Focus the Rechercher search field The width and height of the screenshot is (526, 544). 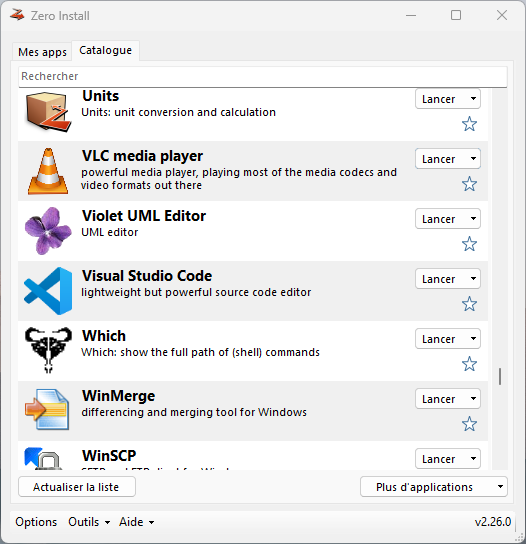[263, 76]
